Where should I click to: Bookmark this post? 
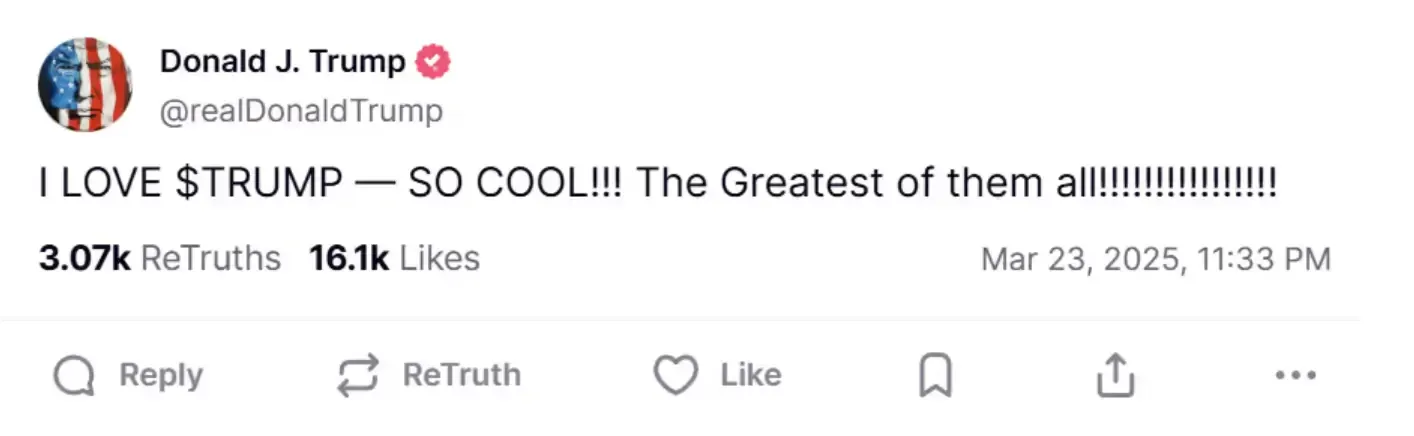click(935, 377)
